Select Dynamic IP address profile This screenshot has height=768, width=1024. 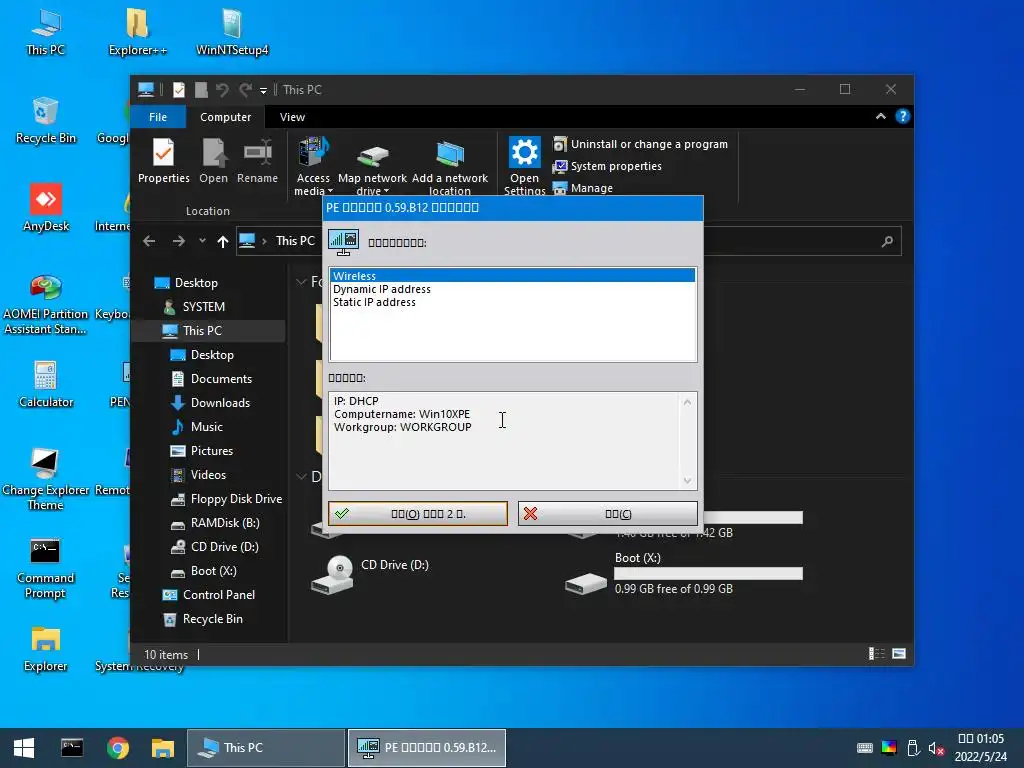click(x=513, y=289)
